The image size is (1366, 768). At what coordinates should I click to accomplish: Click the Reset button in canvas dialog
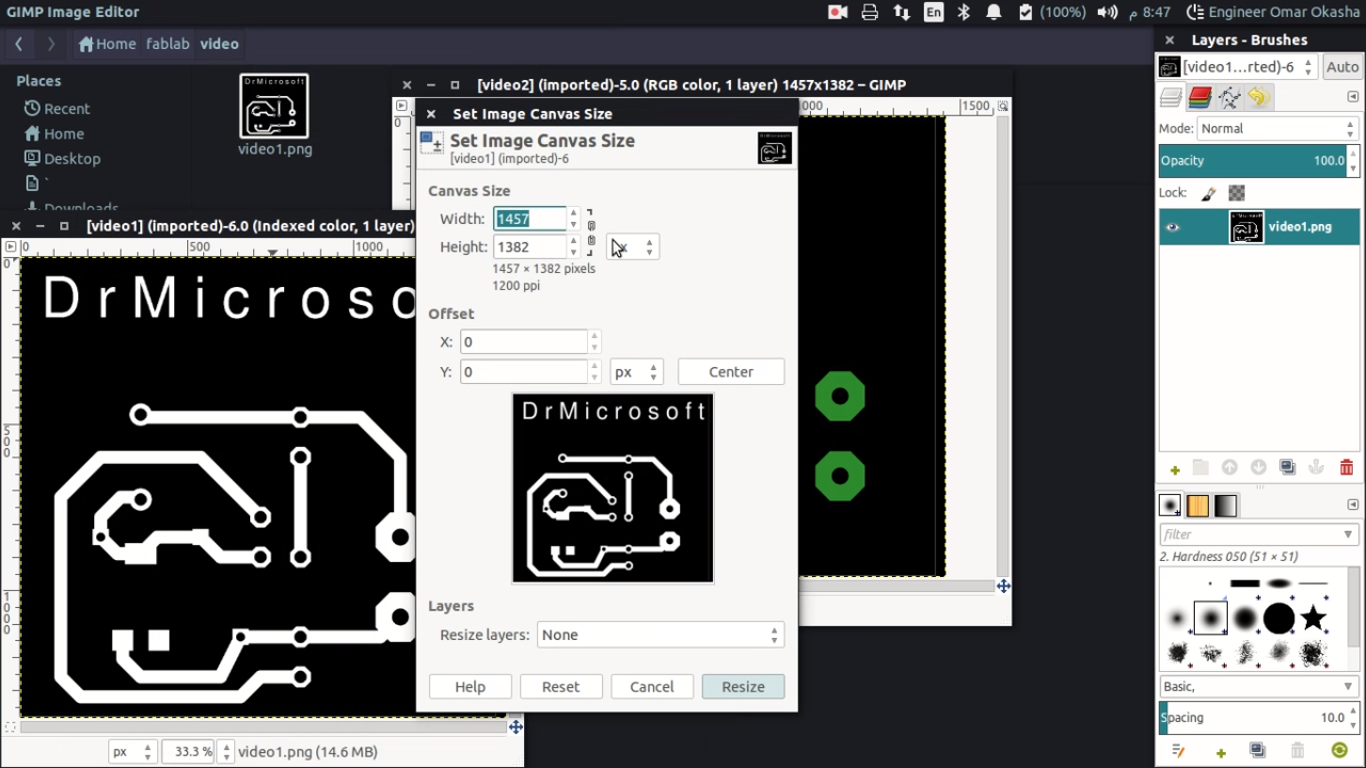tap(561, 687)
